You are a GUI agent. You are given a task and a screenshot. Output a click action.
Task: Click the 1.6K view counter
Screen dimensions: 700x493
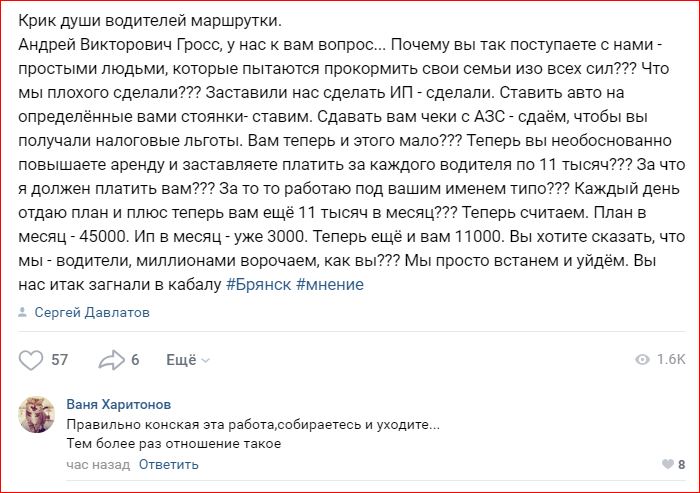pyautogui.click(x=672, y=360)
